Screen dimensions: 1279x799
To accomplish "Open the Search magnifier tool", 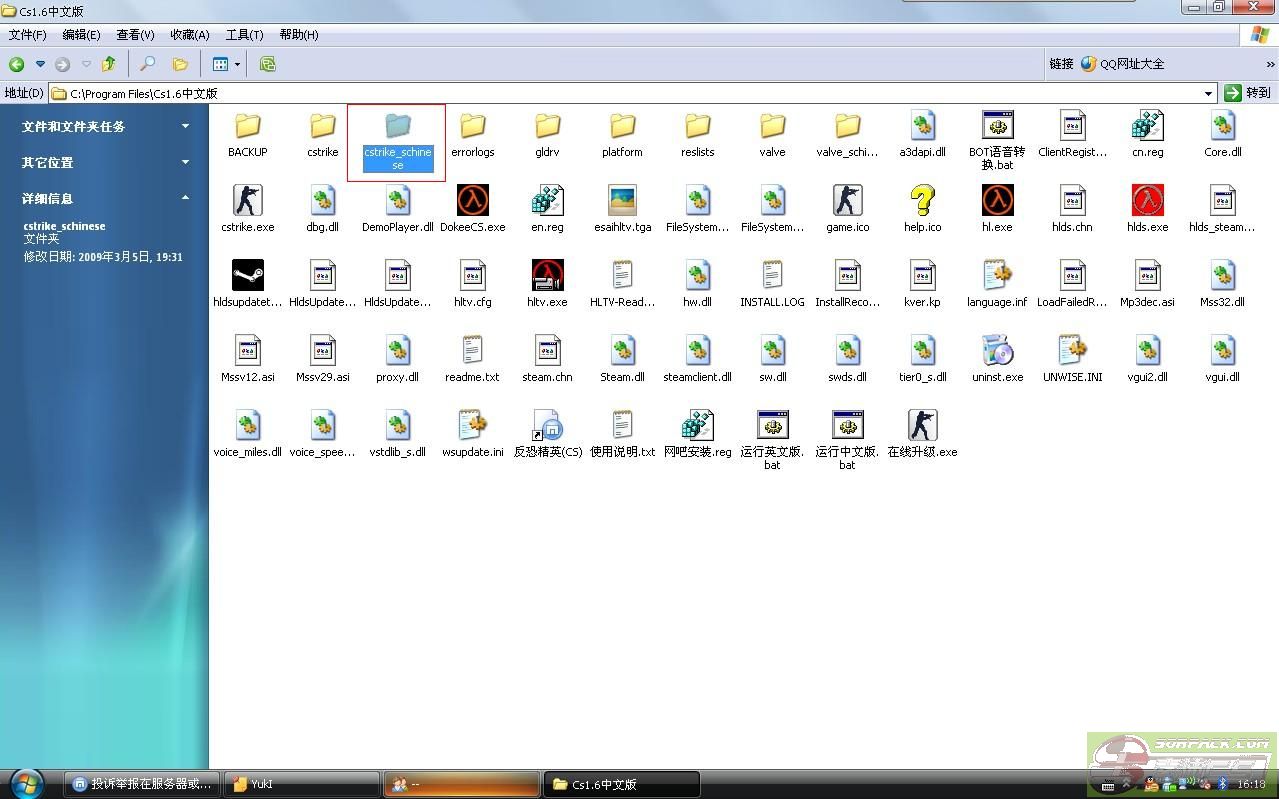I will [147, 64].
